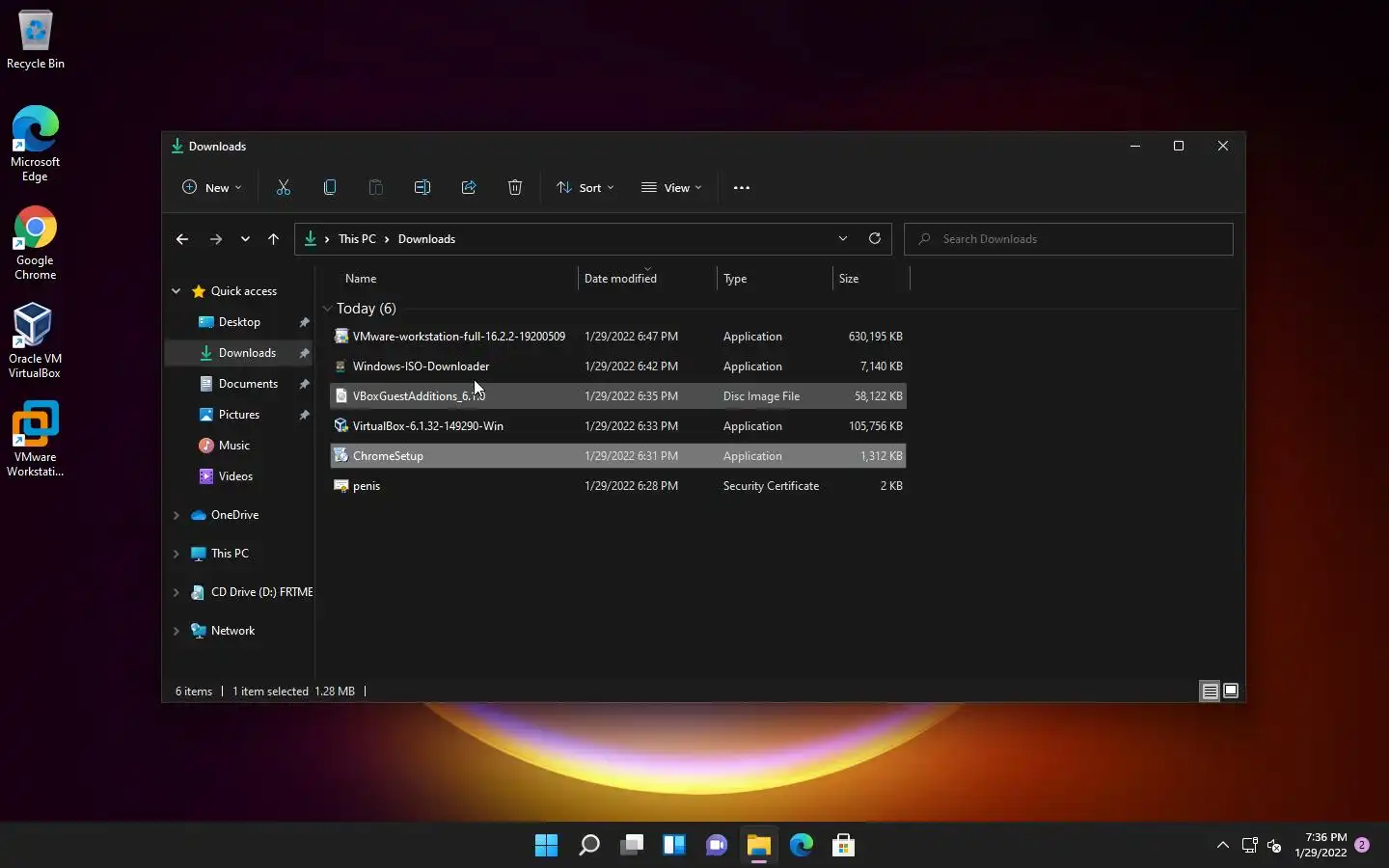Select VBoxGuestAdditions disc image file
The image size is (1389, 868).
pyautogui.click(x=618, y=396)
